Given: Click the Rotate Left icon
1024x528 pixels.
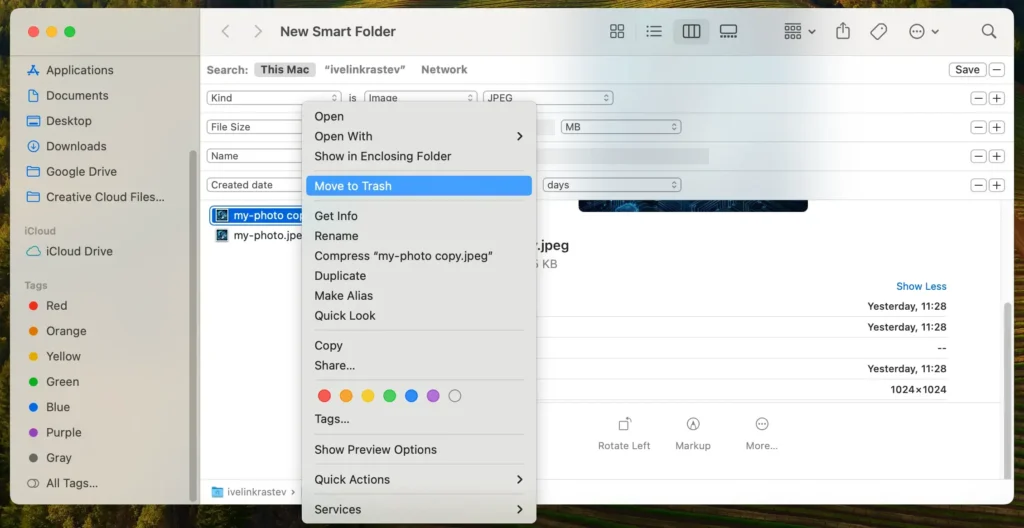Looking at the screenshot, I should click(624, 424).
